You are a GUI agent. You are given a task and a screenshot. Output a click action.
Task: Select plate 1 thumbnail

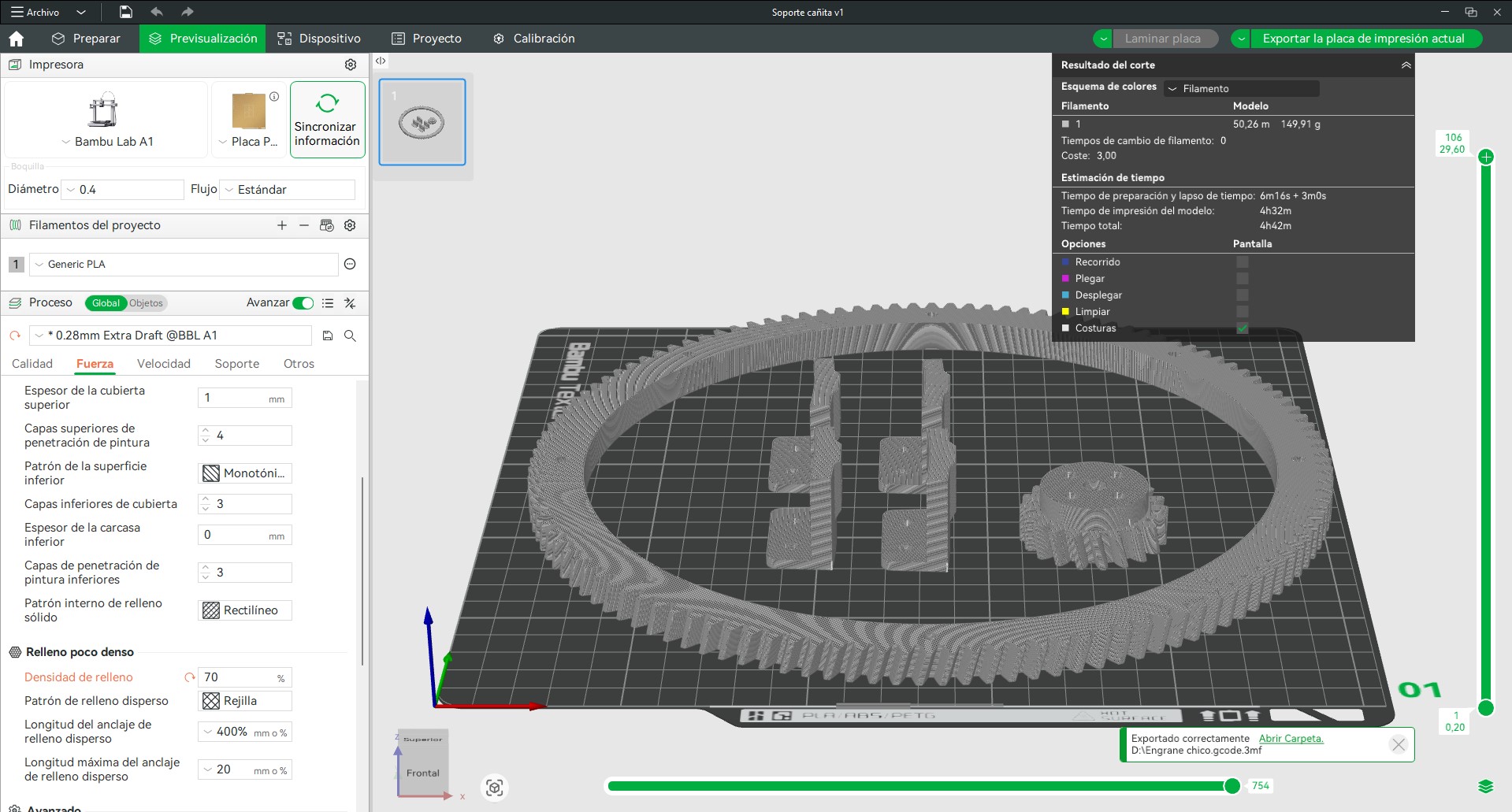[x=422, y=122]
